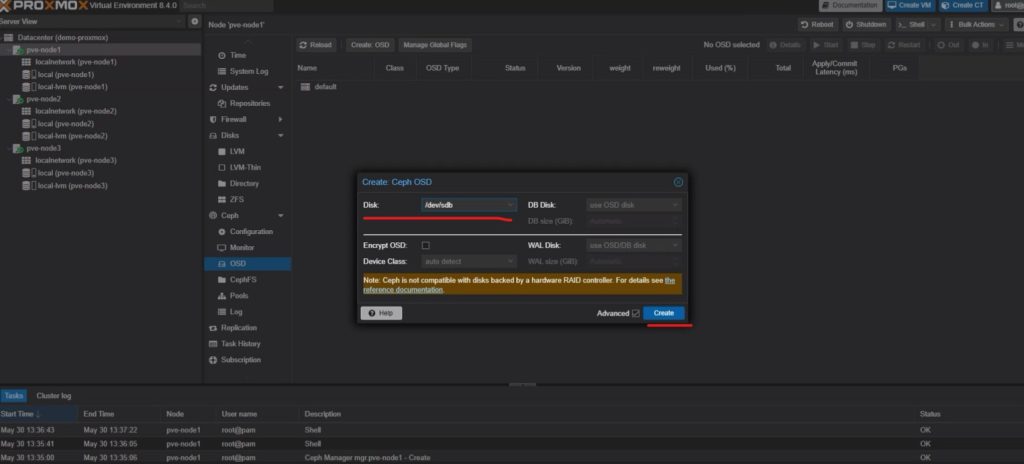This screenshot has height=464, width=1024.
Task: Open Task History in the sidebar
Action: pyautogui.click(x=240, y=343)
